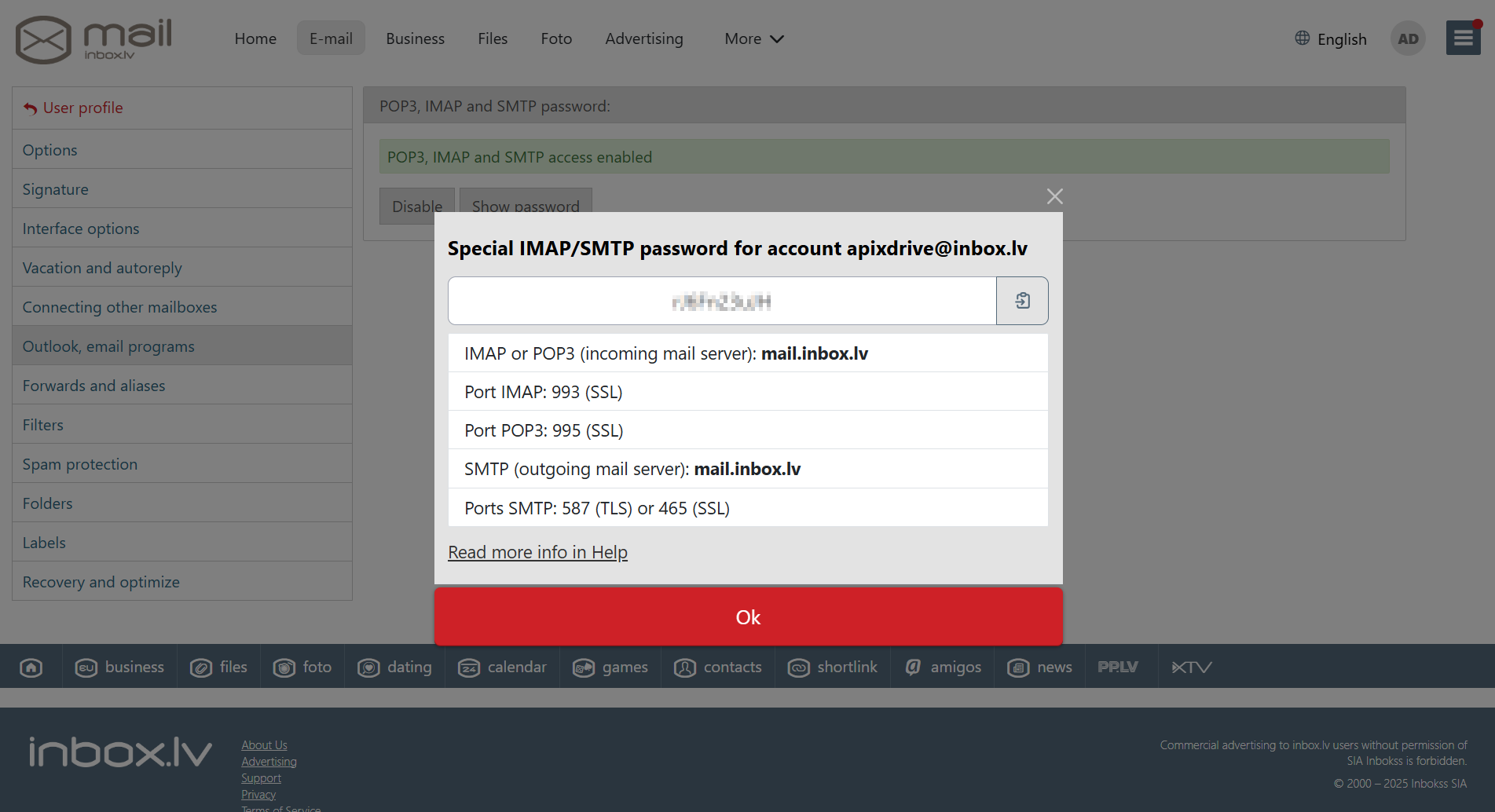This screenshot has width=1495, height=812.
Task: Open Spam protection settings
Action: click(182, 463)
